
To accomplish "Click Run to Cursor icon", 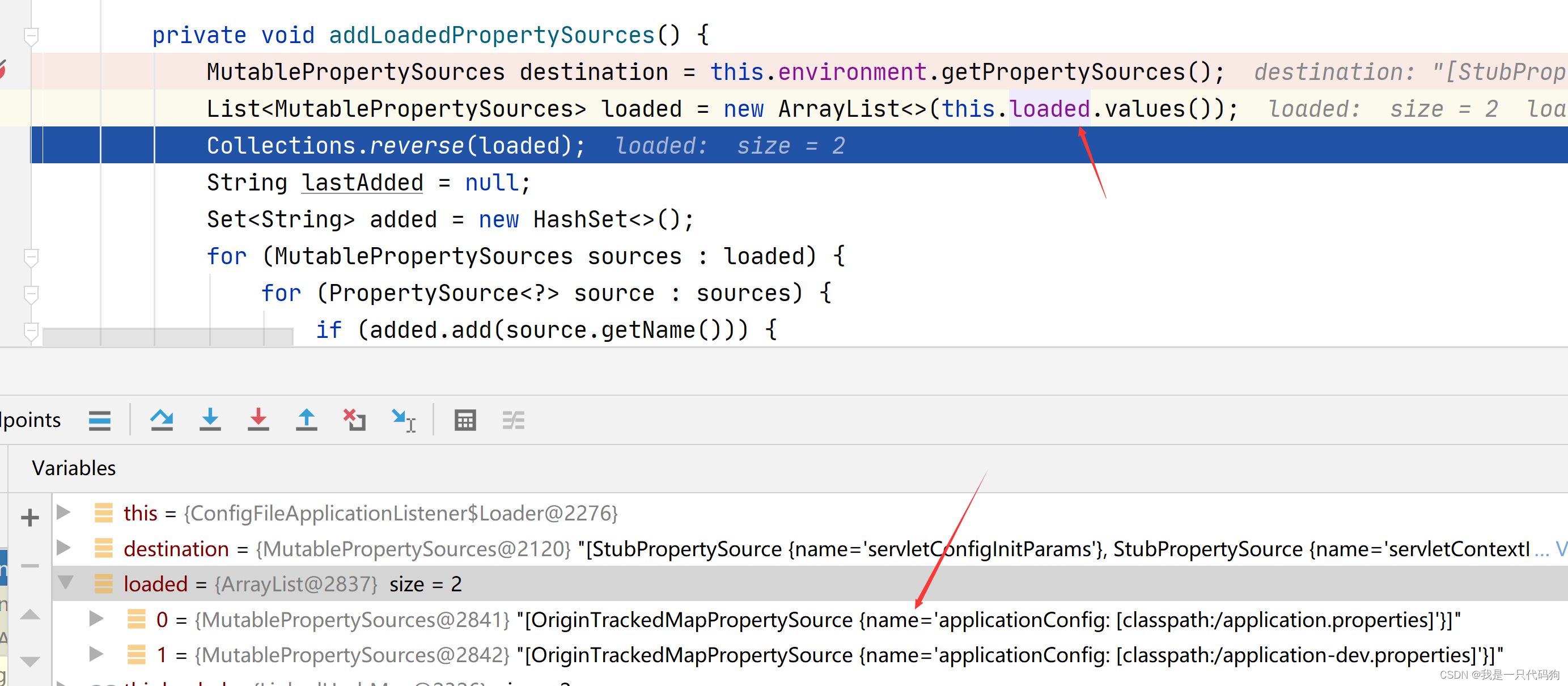I will tap(403, 421).
